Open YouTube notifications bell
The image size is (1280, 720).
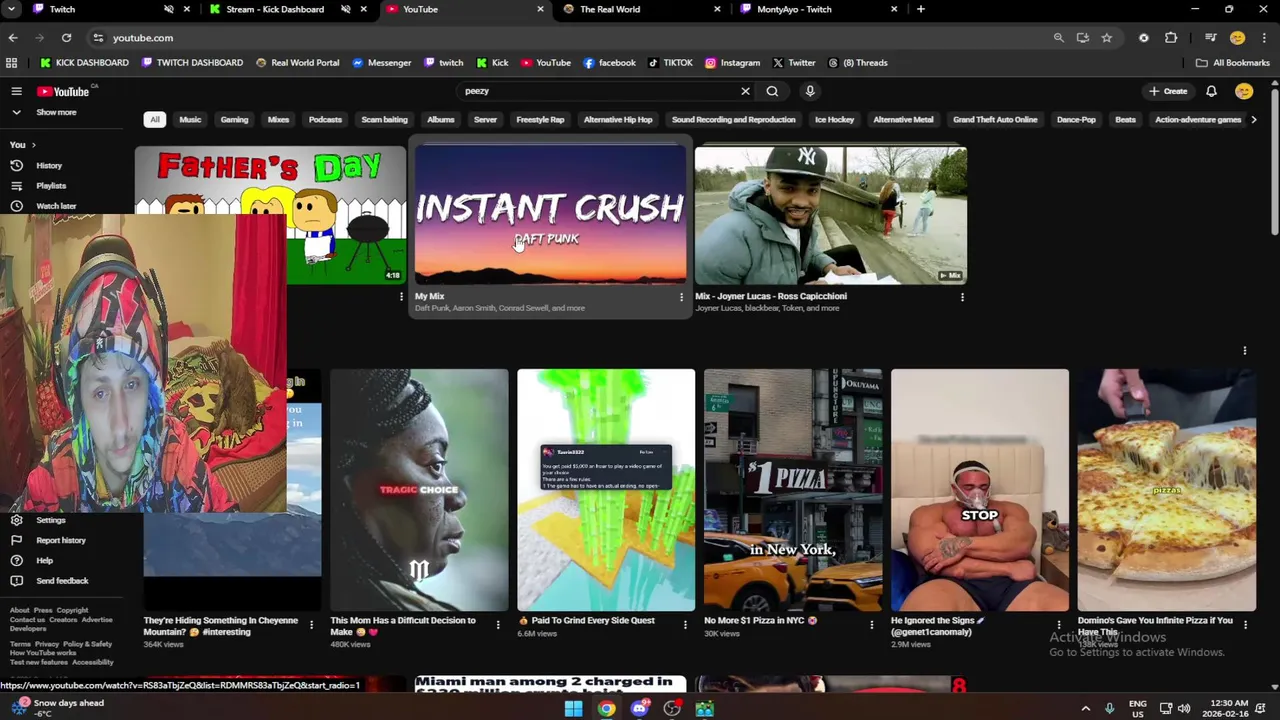coord(1211,91)
